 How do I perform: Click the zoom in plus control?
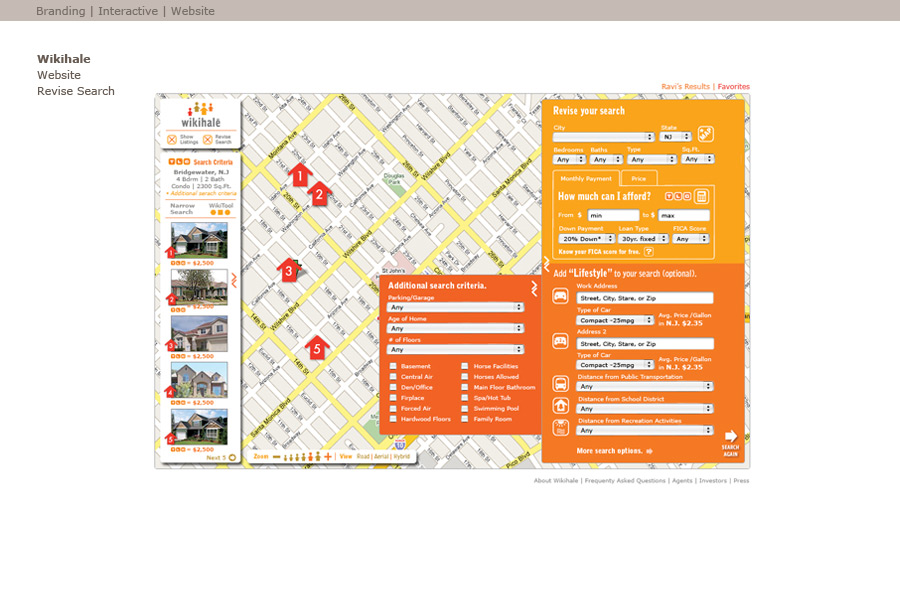328,456
